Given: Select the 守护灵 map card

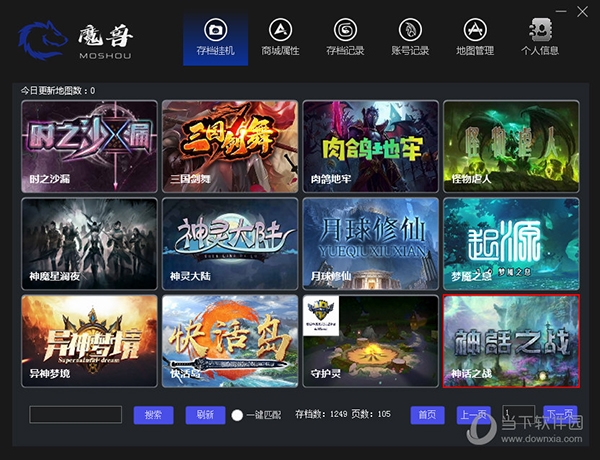Looking at the screenshot, I should tap(370, 341).
